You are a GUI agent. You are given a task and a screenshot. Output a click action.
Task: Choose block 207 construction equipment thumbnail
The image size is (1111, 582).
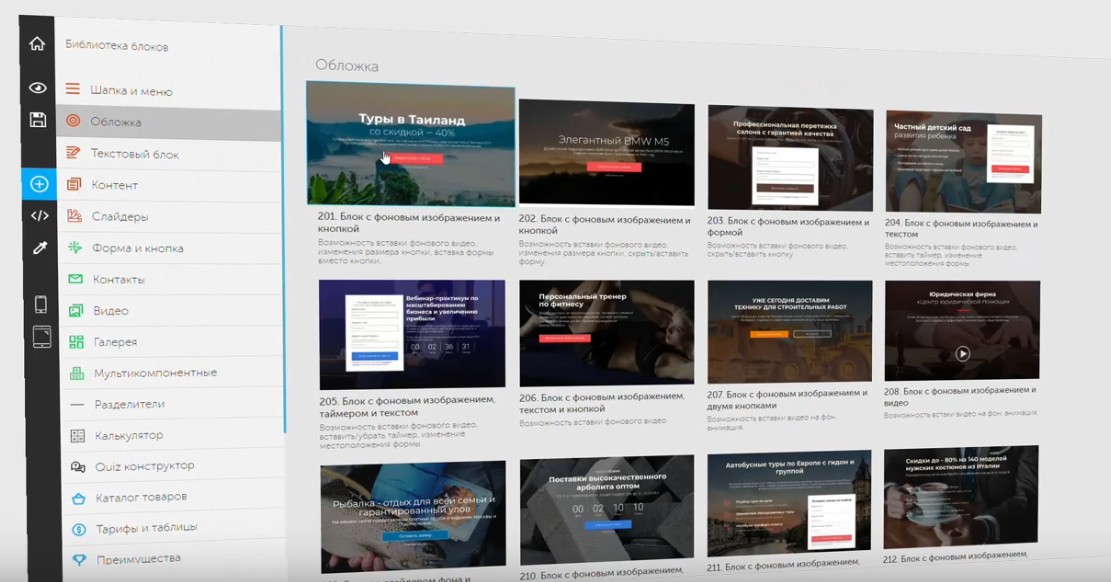pyautogui.click(x=789, y=331)
